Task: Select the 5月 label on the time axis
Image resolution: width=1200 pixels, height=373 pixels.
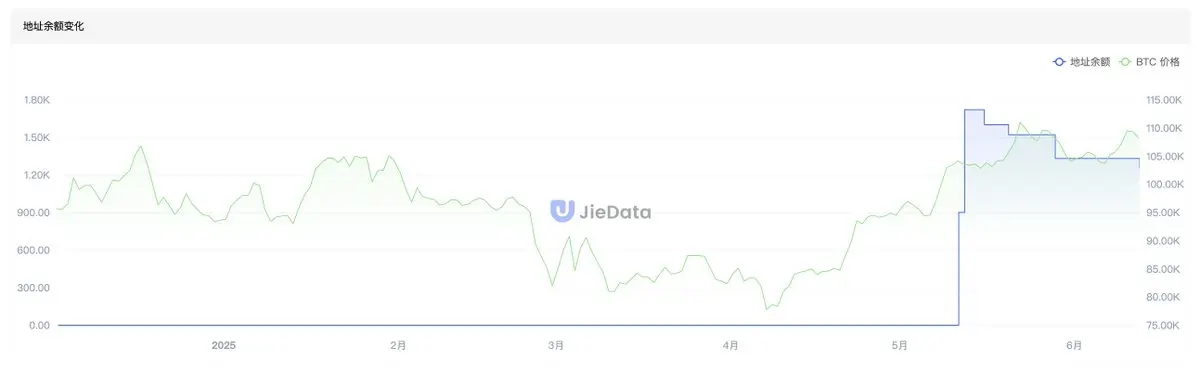Action: click(x=900, y=345)
